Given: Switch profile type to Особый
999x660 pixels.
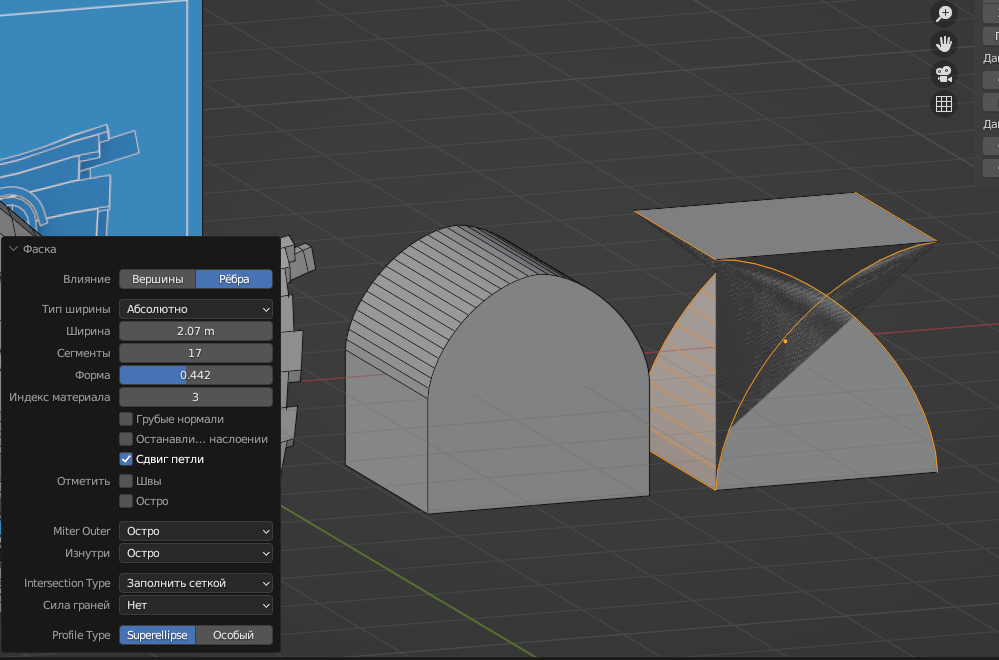Looking at the screenshot, I should point(234,635).
